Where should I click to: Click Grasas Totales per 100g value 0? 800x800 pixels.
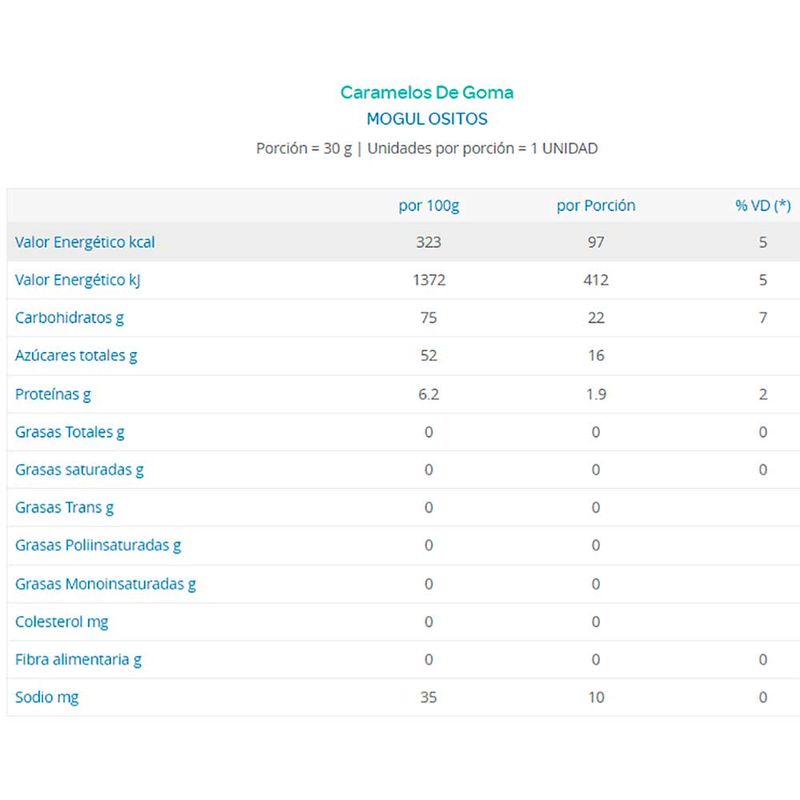pos(429,432)
